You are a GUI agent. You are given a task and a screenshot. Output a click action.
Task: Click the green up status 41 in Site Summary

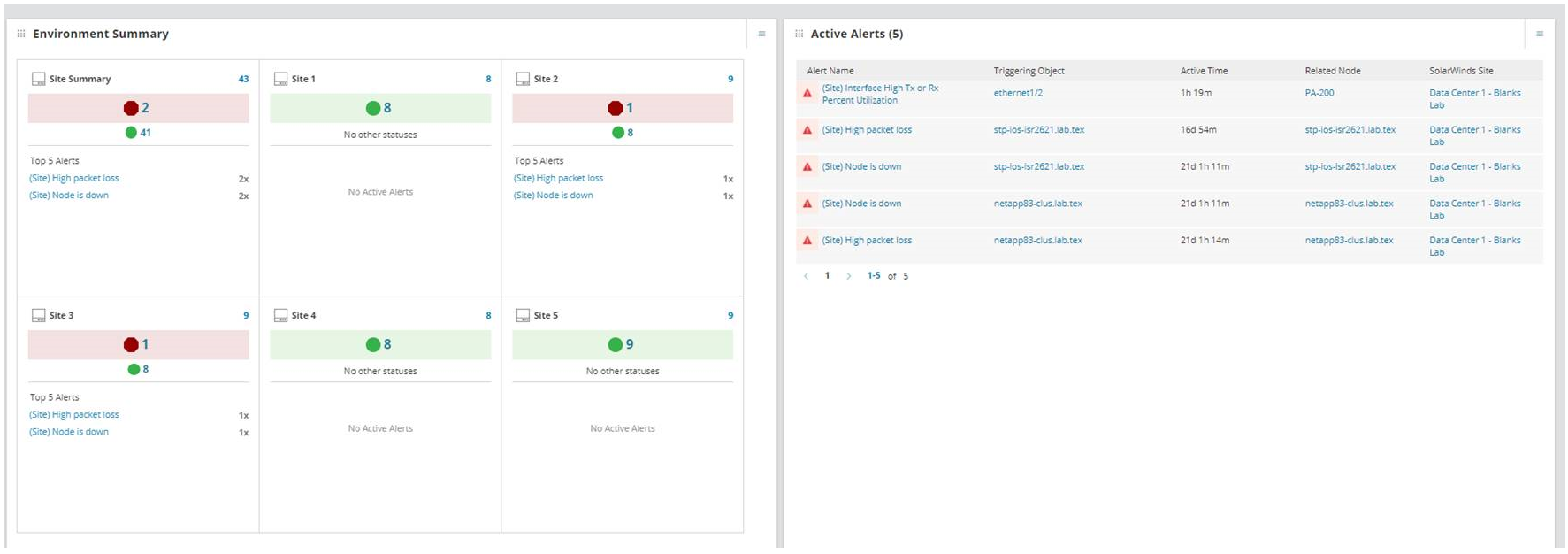(138, 133)
